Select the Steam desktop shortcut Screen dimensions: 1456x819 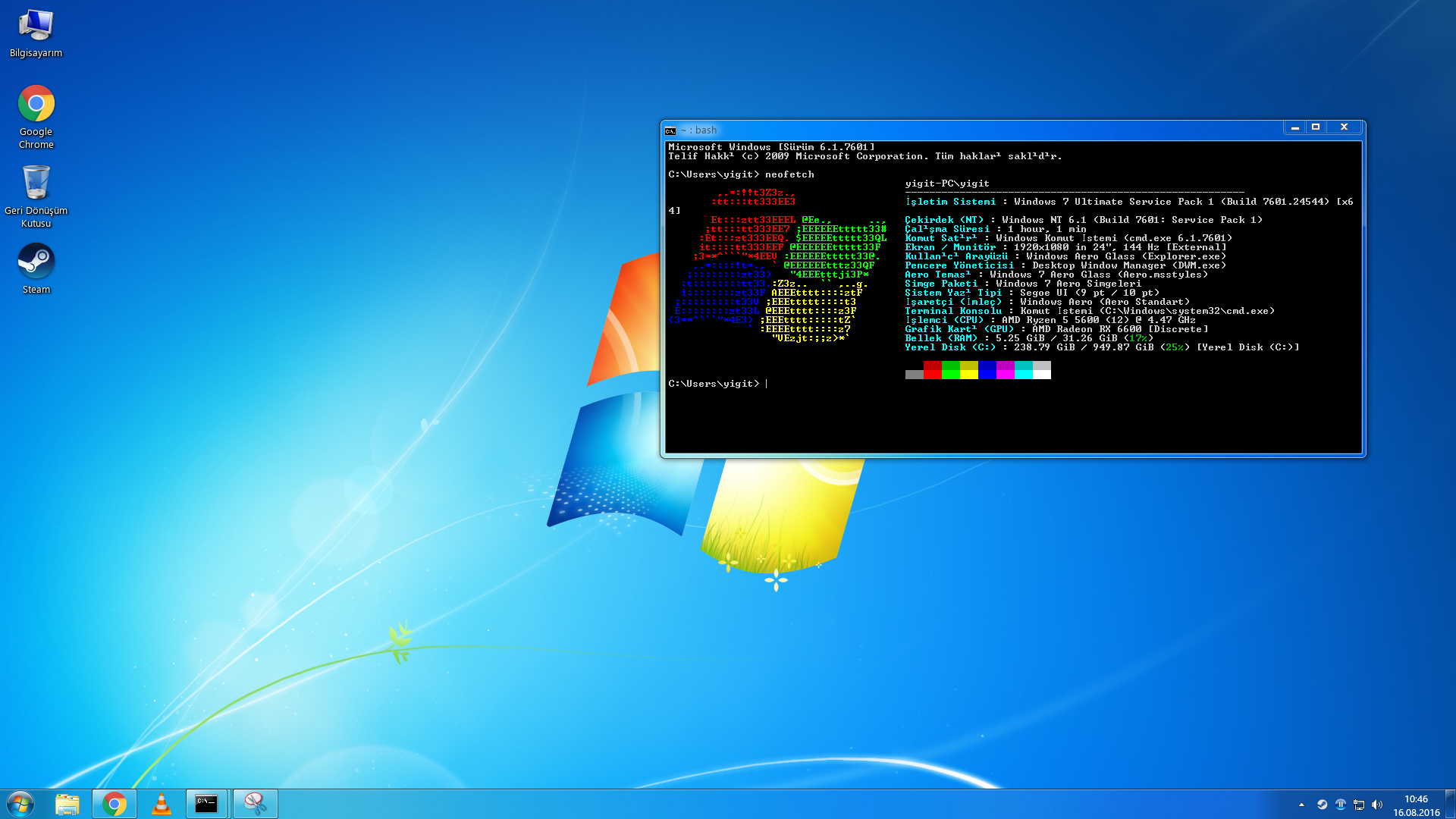pos(36,269)
